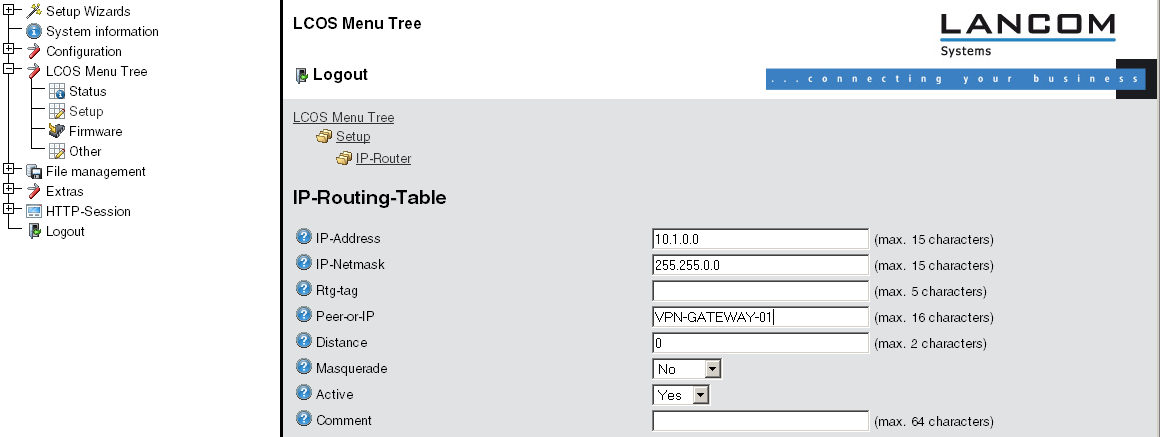
Task: Click the Setup folder icon in breadcrumb
Action: pyautogui.click(x=323, y=137)
